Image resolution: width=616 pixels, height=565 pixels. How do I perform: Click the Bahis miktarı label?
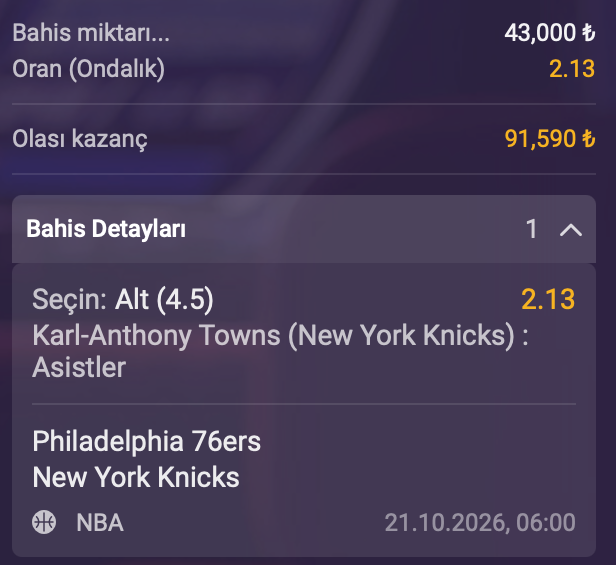coord(91,33)
